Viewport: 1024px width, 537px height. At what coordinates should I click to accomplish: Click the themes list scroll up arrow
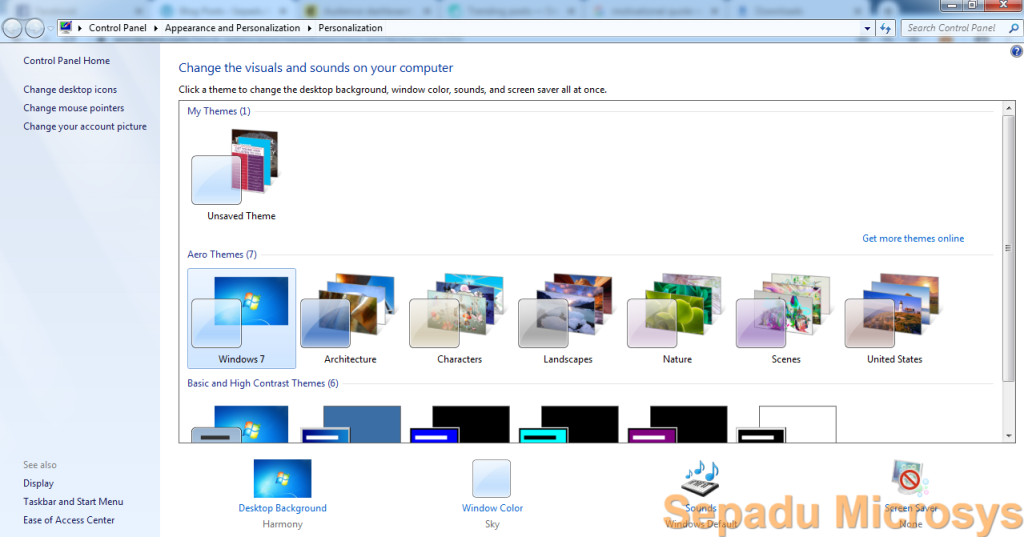coord(1008,108)
